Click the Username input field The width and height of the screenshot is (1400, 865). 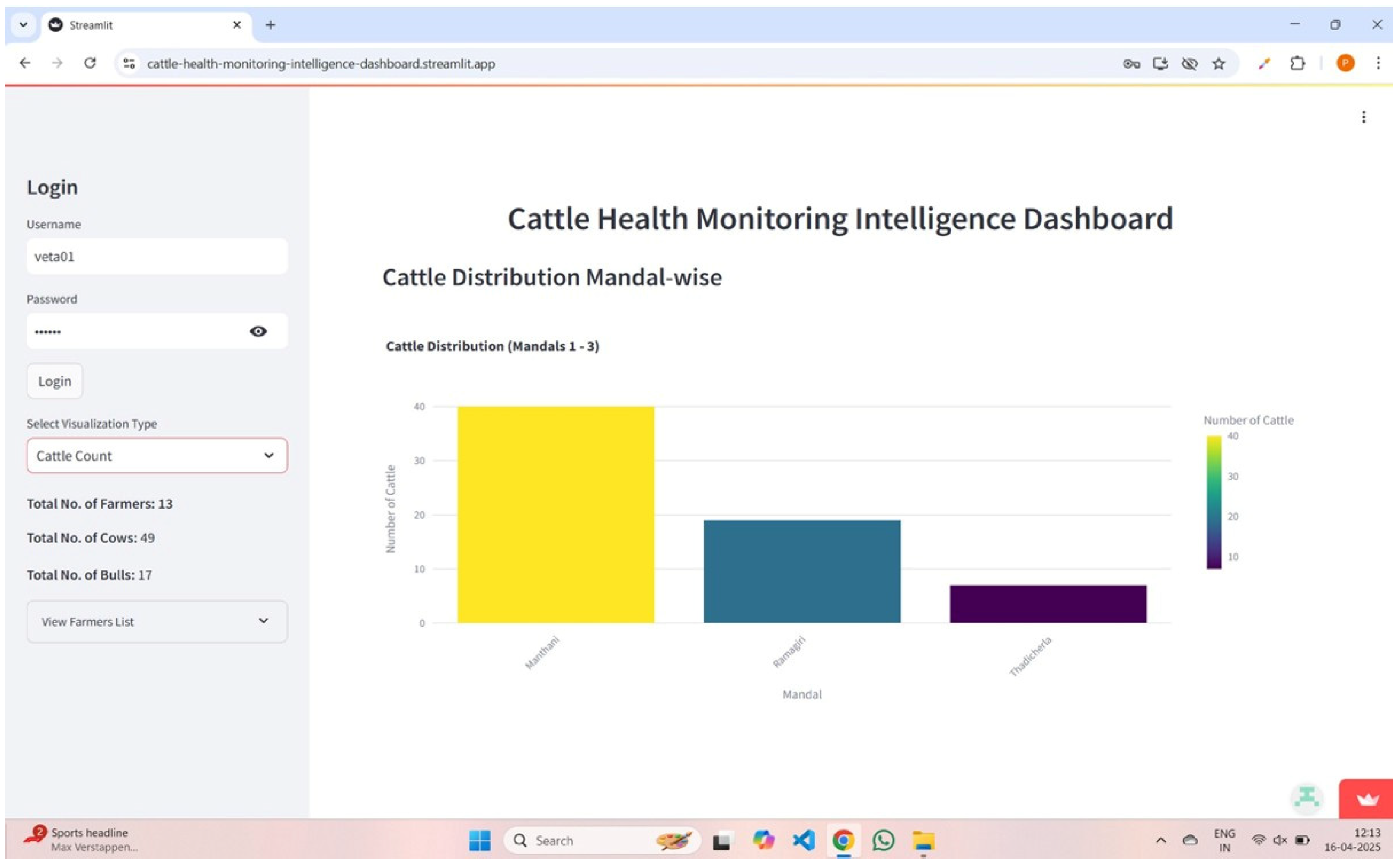point(157,257)
